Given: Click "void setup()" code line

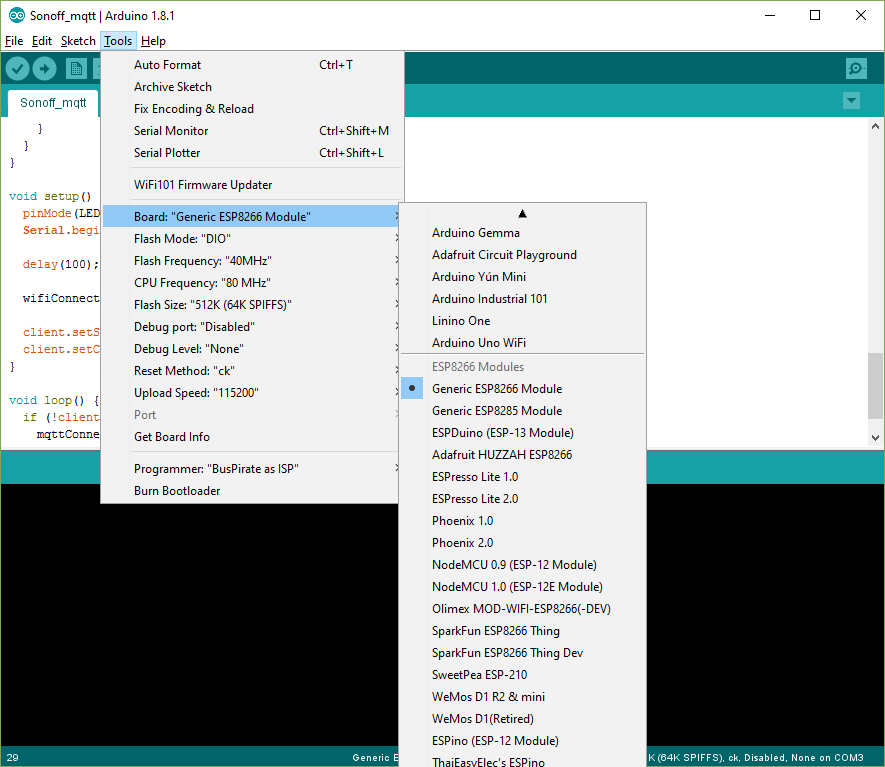Looking at the screenshot, I should [50, 196].
